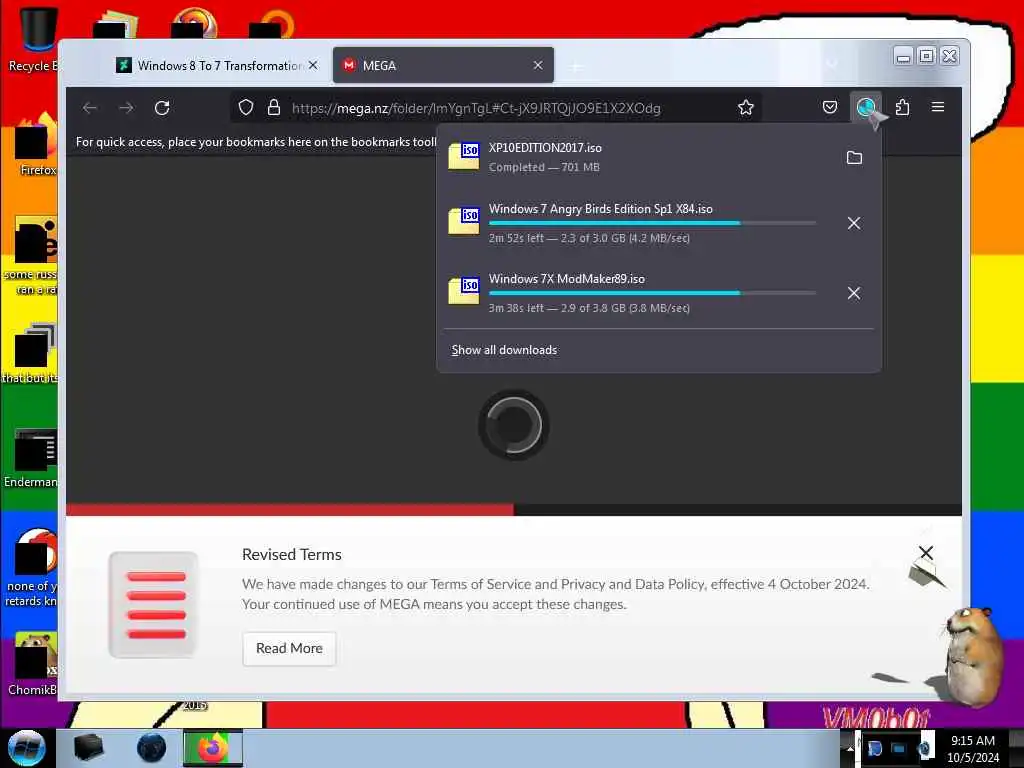The width and height of the screenshot is (1024, 768).
Task: Dismiss the Revised Terms banner
Action: pos(925,552)
